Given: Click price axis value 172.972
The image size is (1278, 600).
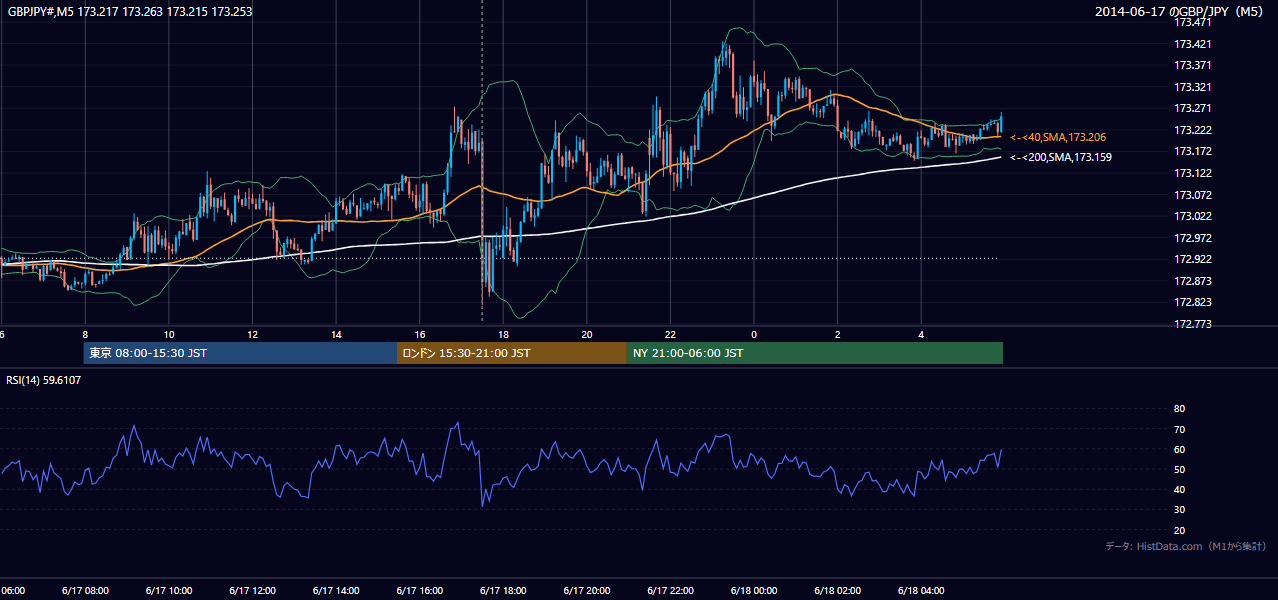Looking at the screenshot, I should [1191, 238].
